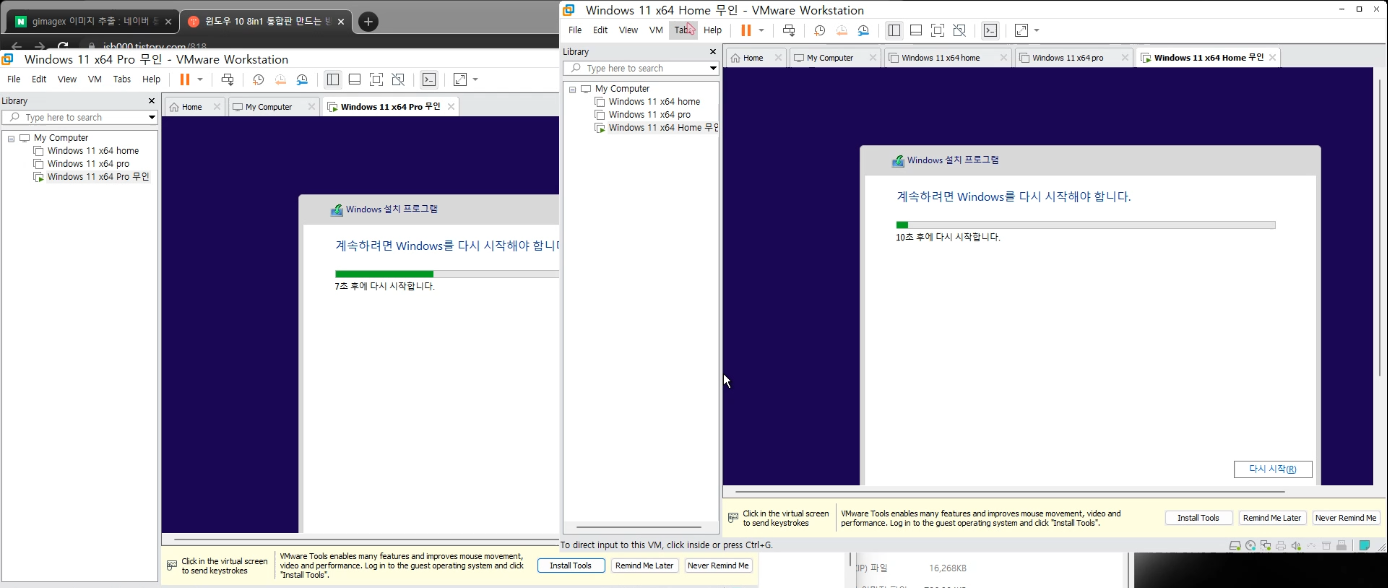The width and height of the screenshot is (1388, 588).
Task: Collapse My Computer tree in the Pro window
Action: 11,138
